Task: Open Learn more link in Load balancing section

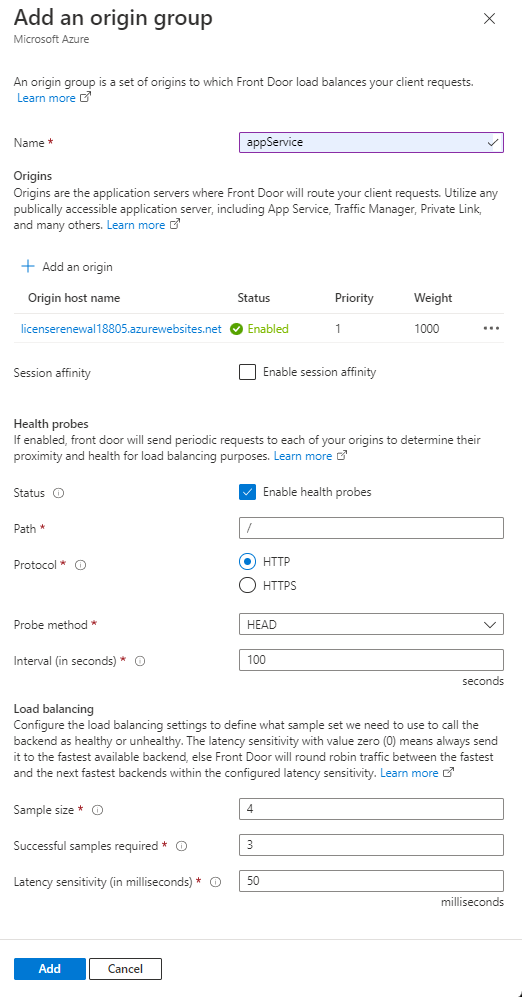Action: pyautogui.click(x=417, y=773)
